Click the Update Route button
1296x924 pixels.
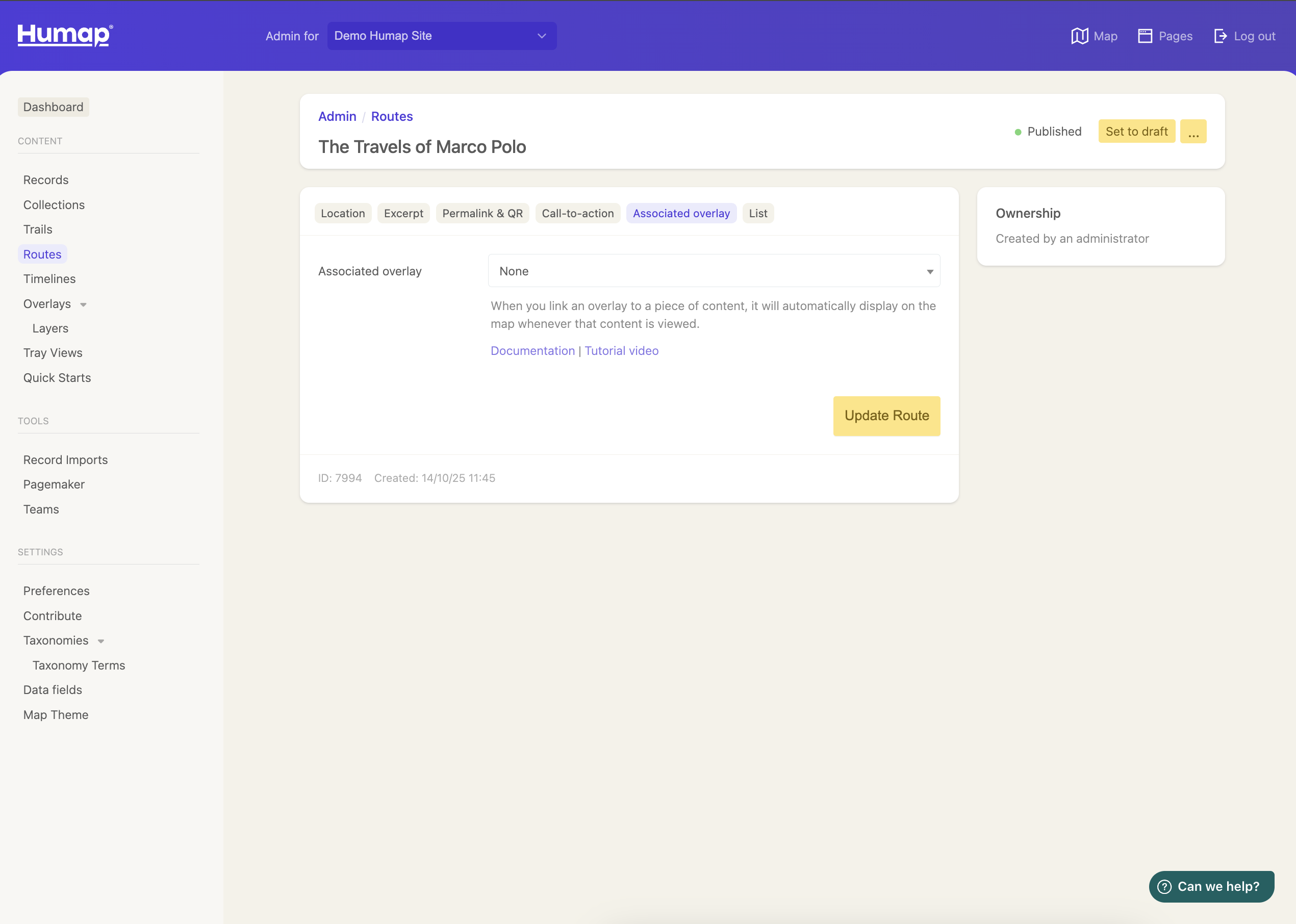click(886, 416)
